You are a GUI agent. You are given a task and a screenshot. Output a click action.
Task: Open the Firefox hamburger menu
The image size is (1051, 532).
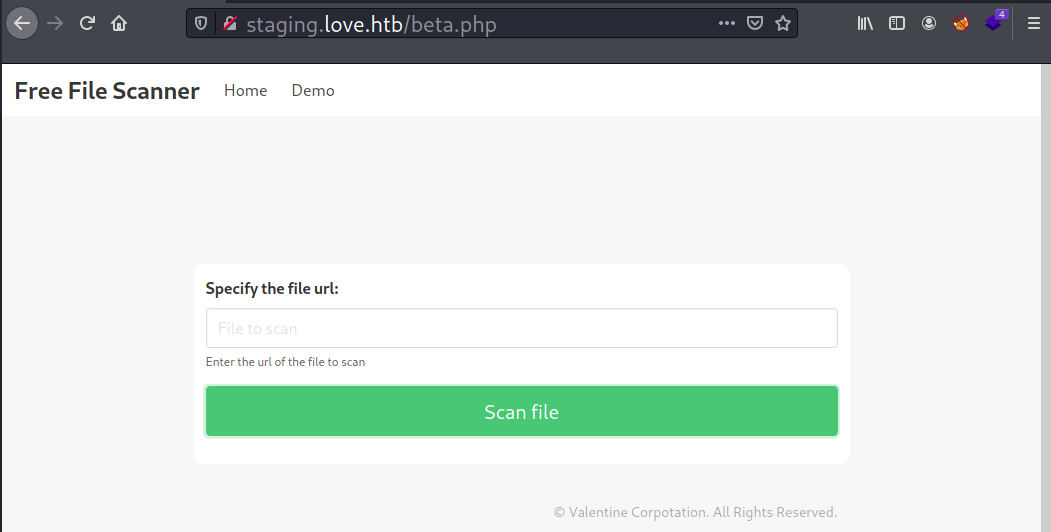[1034, 23]
